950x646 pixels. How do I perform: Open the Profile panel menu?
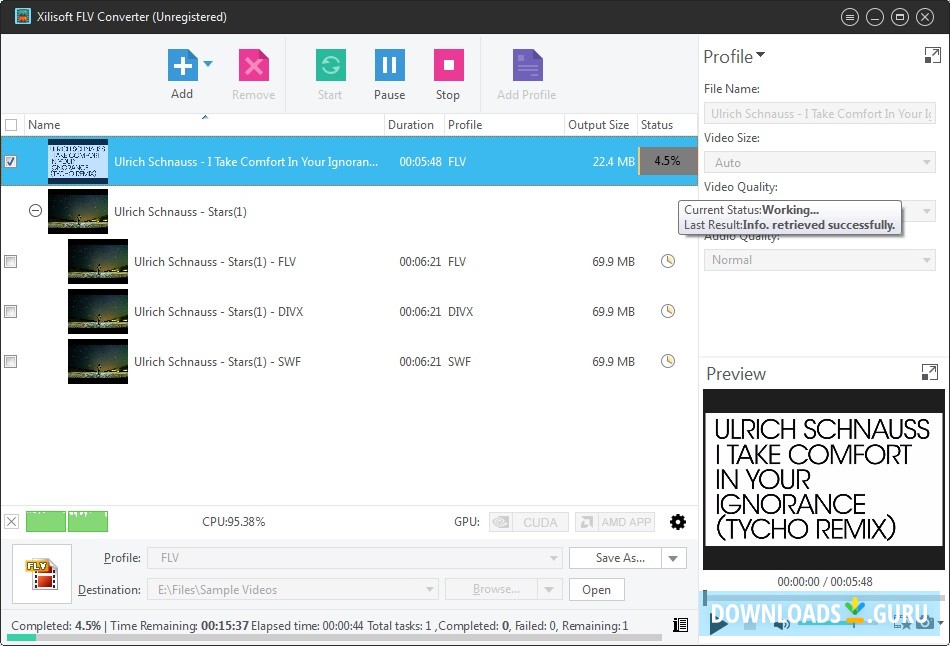(760, 57)
